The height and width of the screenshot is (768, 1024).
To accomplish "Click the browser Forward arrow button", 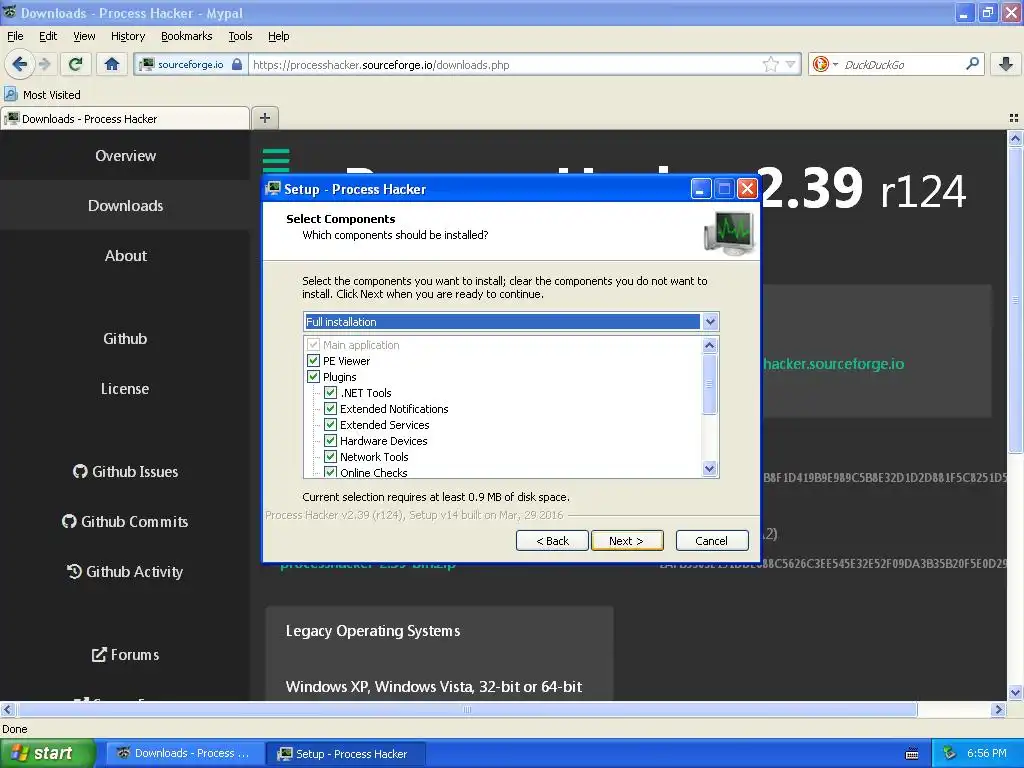I will pos(45,64).
